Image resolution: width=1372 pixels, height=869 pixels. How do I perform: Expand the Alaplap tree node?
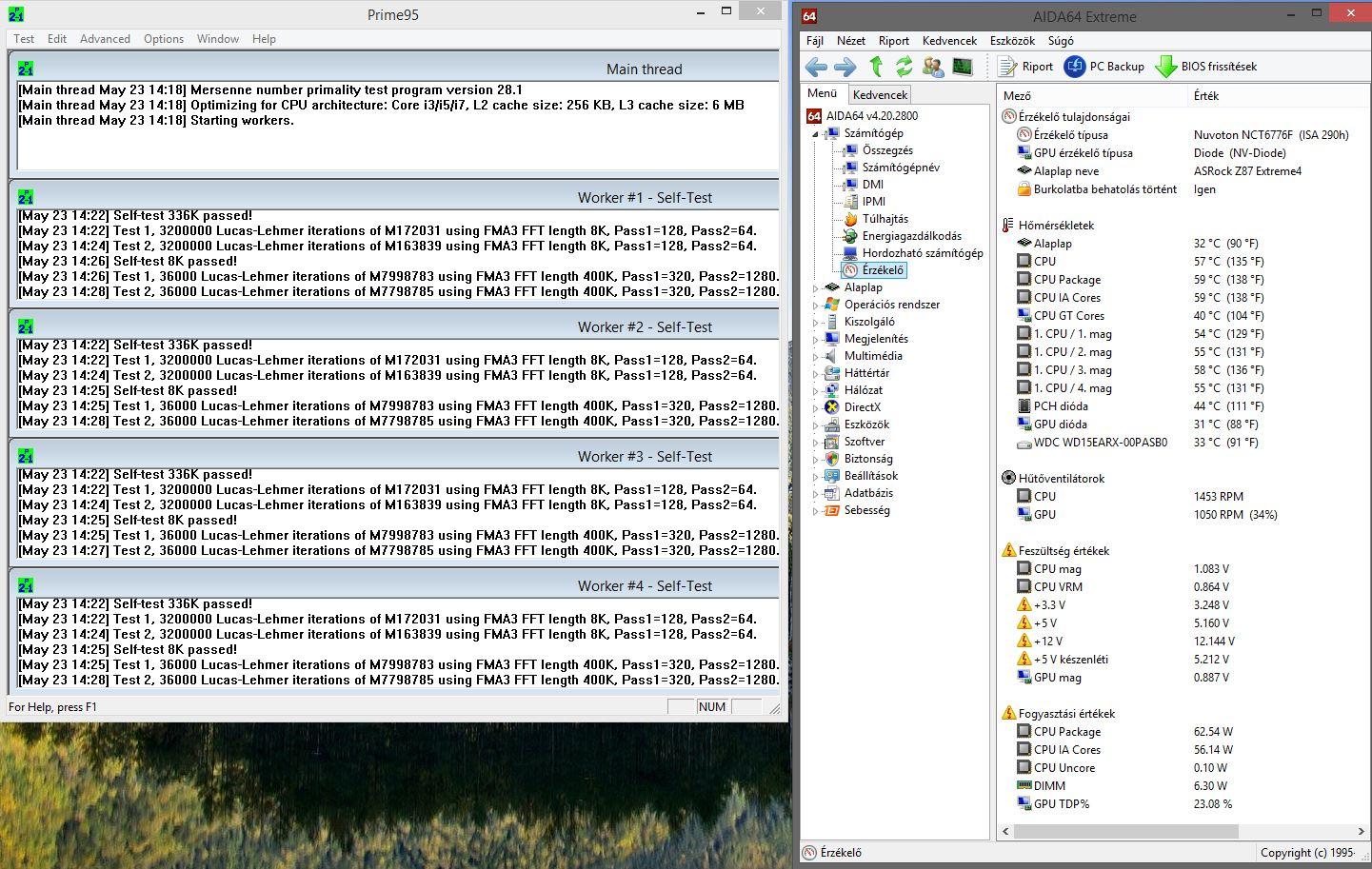pyautogui.click(x=816, y=287)
